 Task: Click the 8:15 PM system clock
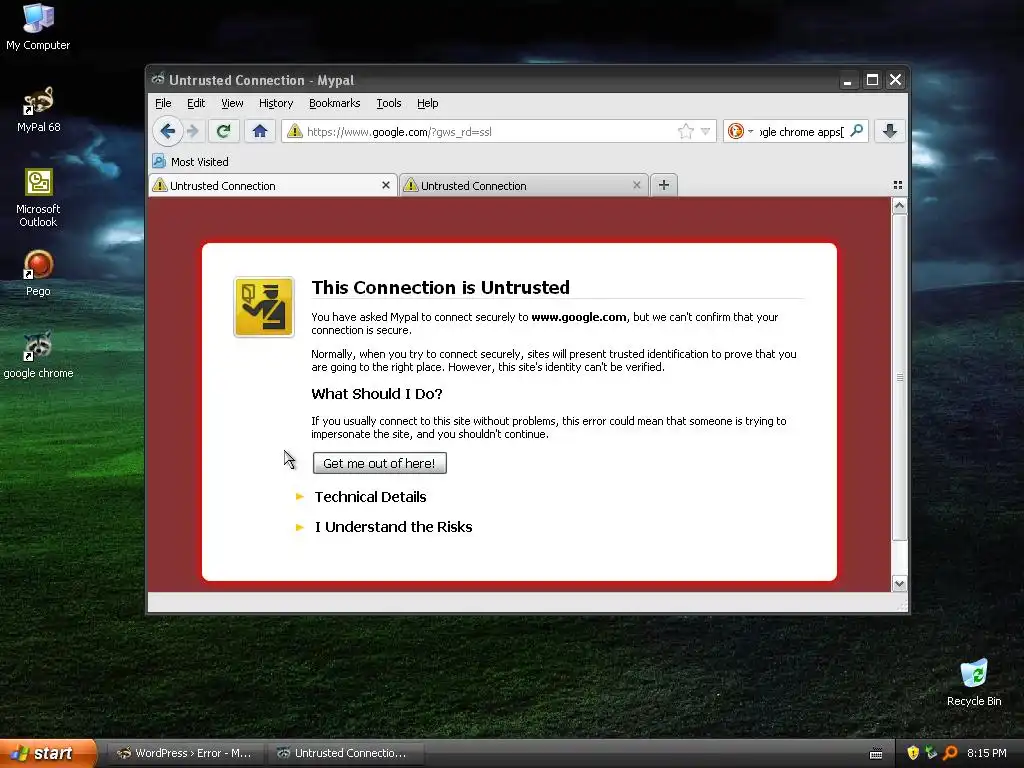[987, 753]
